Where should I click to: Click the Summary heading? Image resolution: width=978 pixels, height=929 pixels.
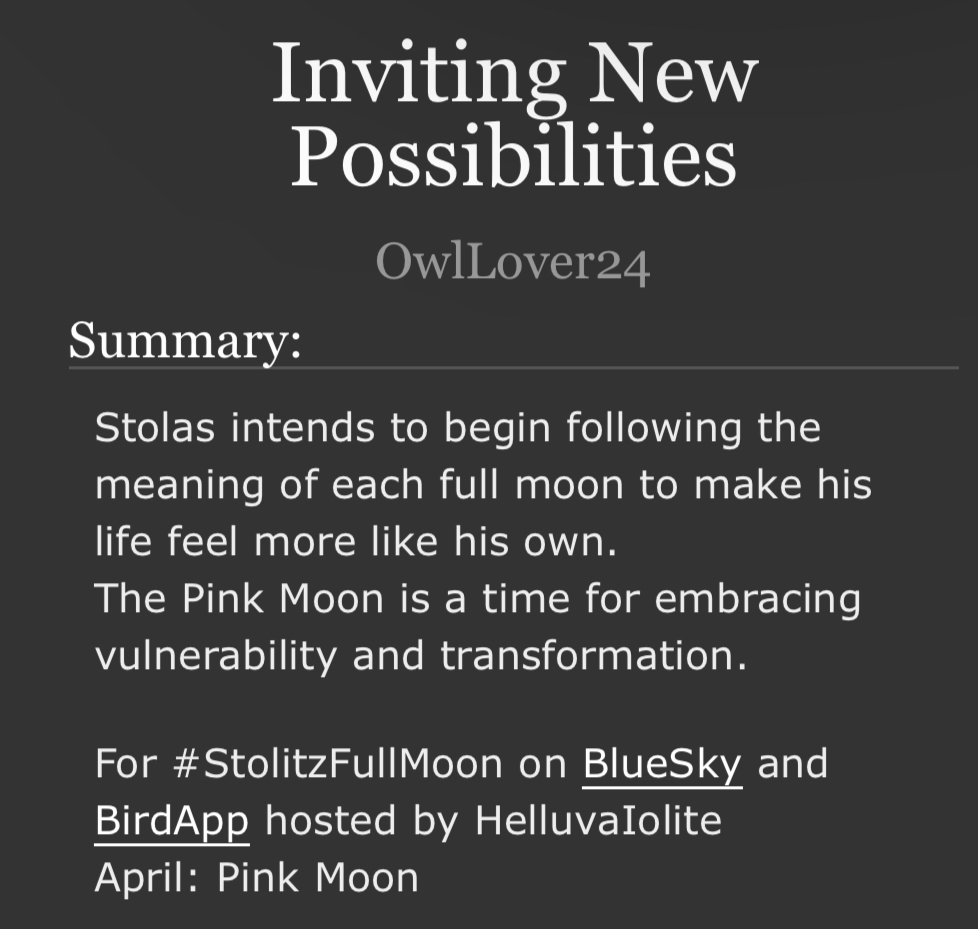[x=185, y=341]
